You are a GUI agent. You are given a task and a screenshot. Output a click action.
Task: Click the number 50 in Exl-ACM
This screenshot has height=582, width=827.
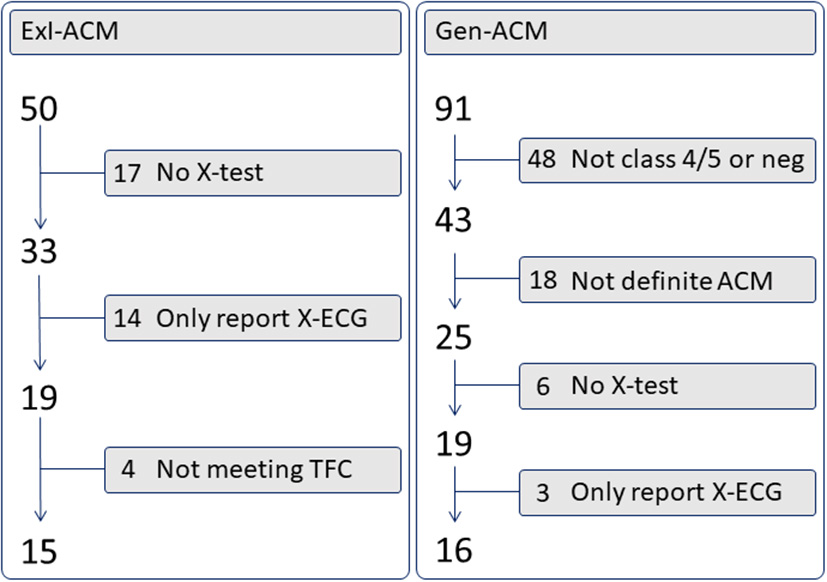pyautogui.click(x=40, y=109)
